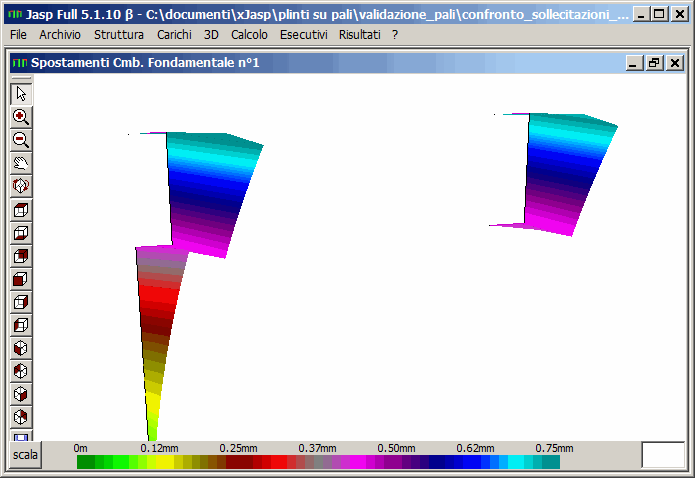
Task: Restore the Spostamenti child window
Action: [x=654, y=63]
